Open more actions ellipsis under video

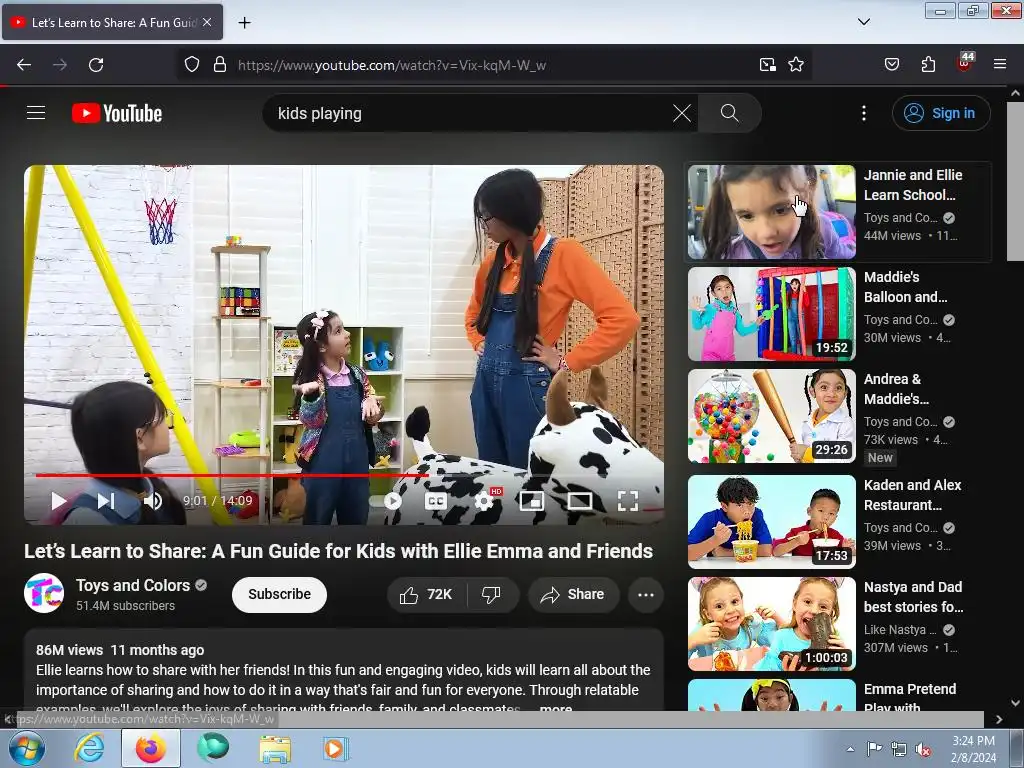(645, 594)
